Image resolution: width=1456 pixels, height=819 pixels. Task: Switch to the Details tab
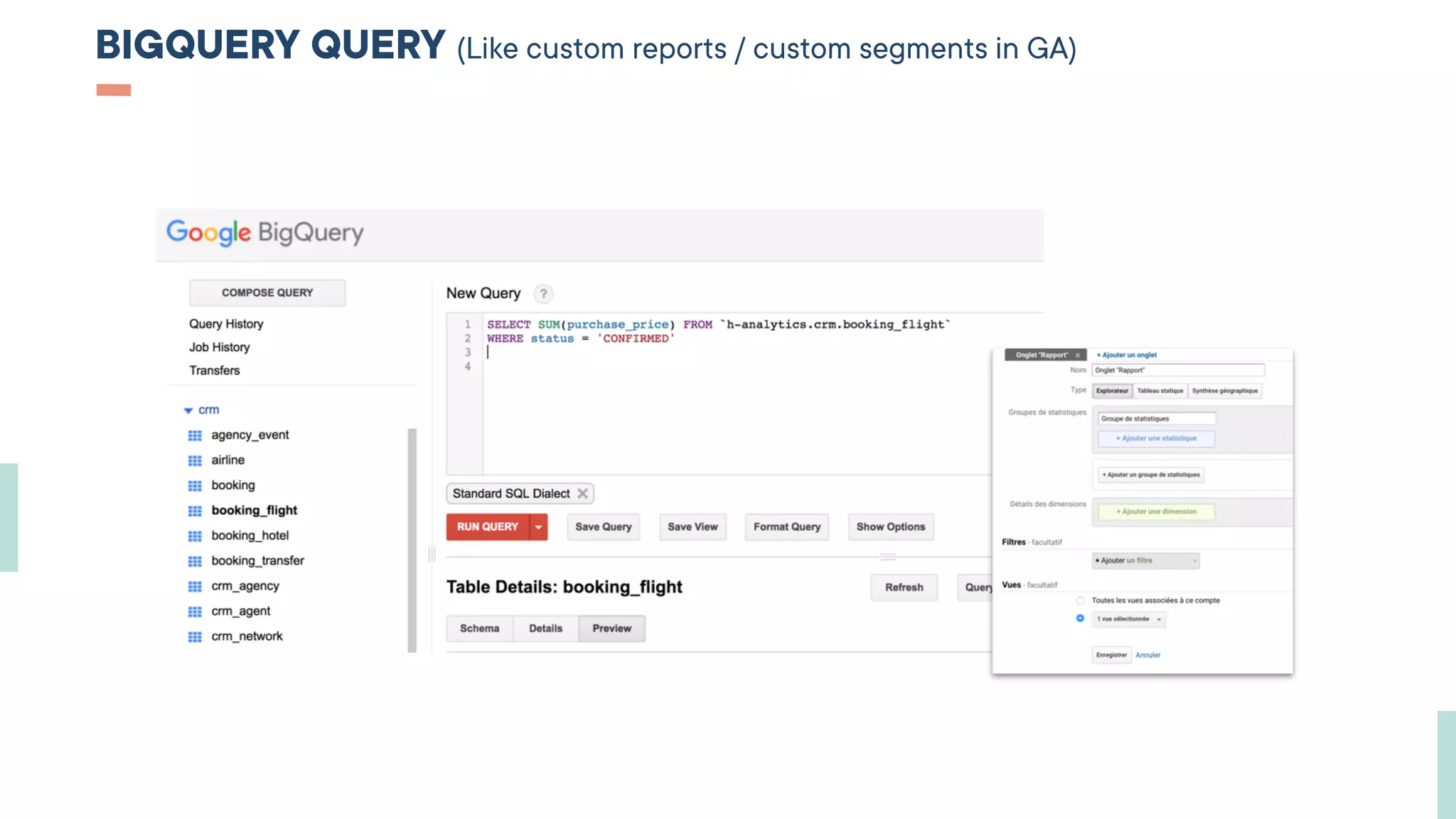546,628
